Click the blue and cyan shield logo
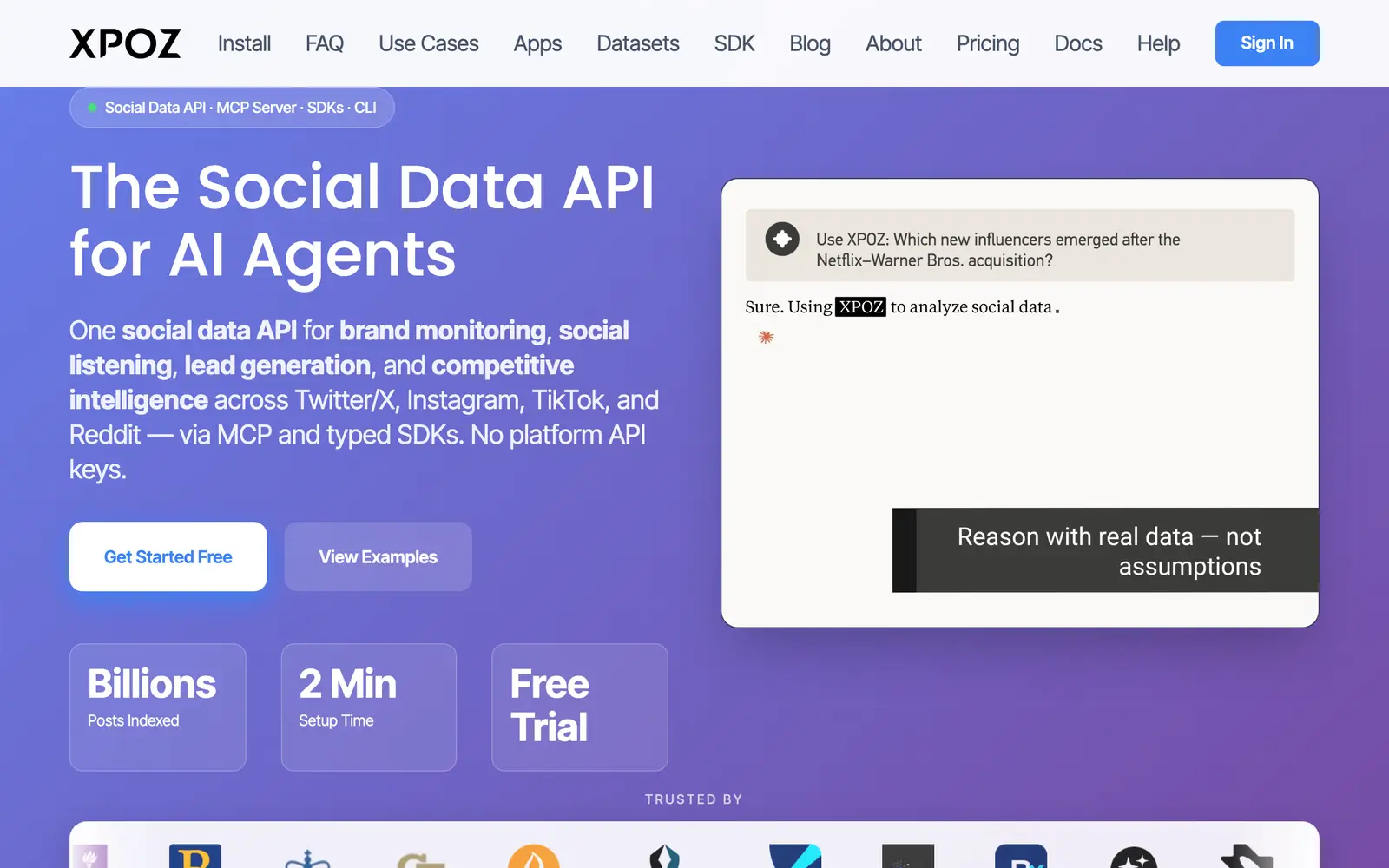The image size is (1389, 868). point(795,857)
